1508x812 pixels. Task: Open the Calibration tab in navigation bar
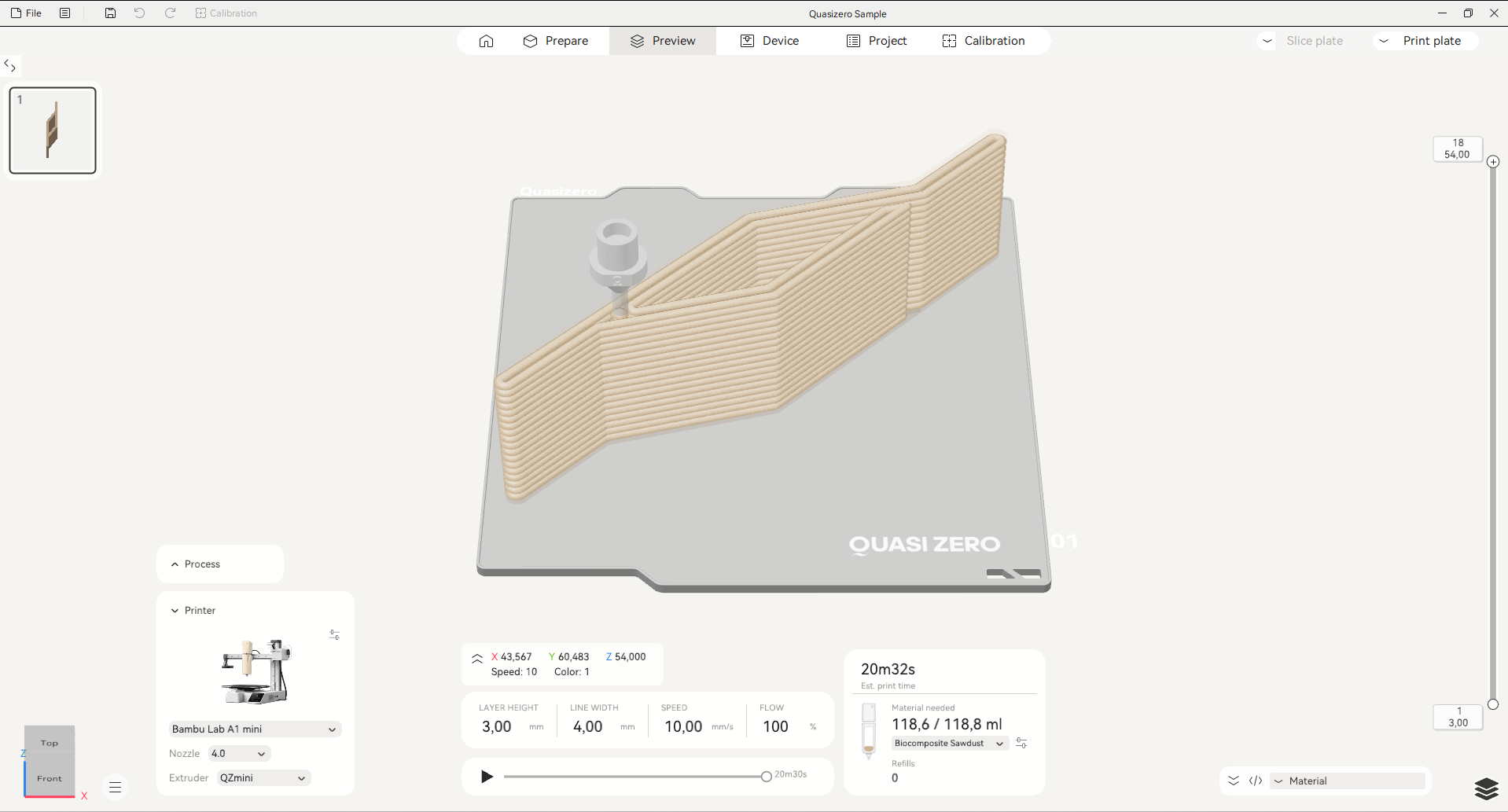click(984, 41)
